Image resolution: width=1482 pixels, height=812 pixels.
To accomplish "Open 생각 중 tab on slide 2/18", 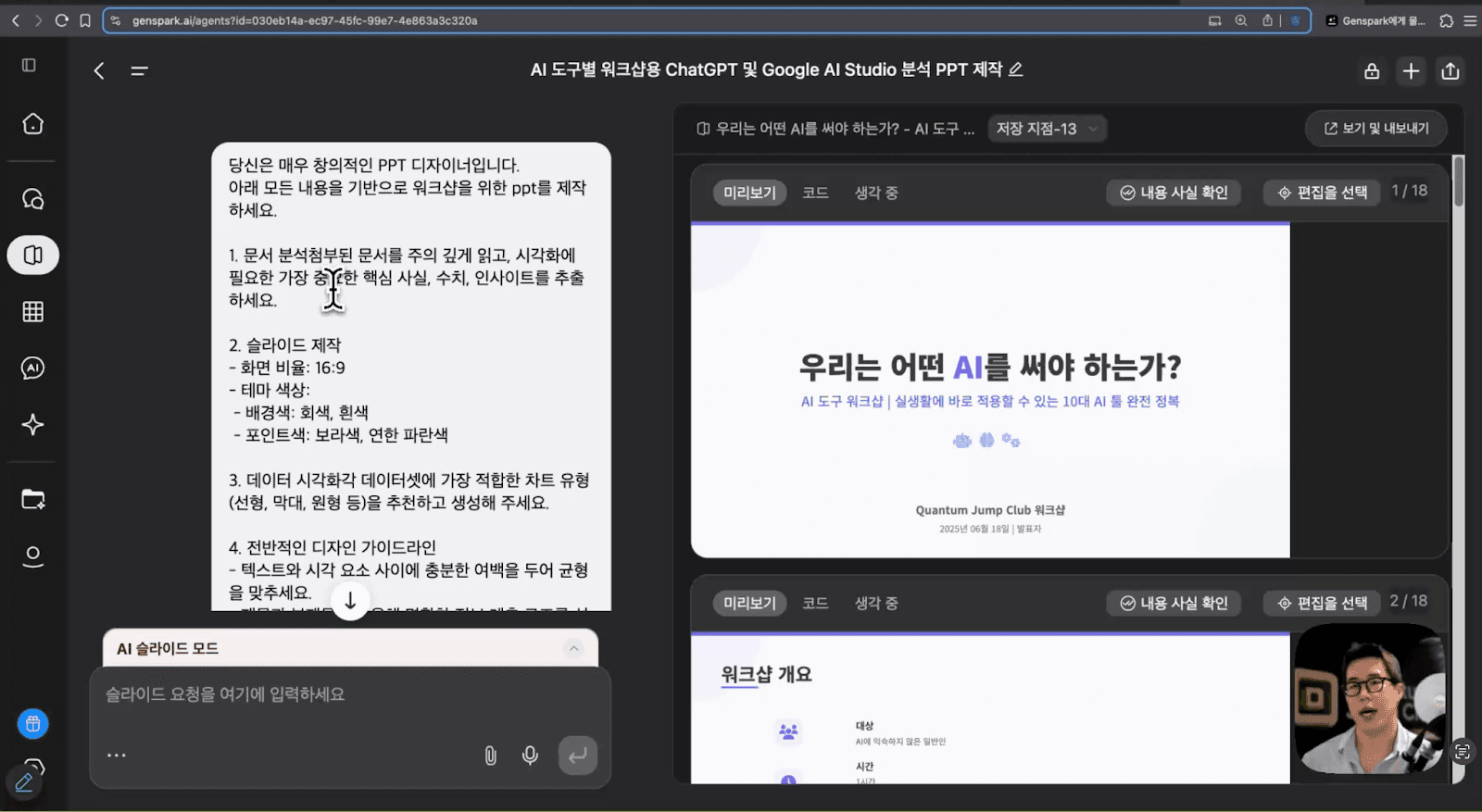I will coord(876,603).
